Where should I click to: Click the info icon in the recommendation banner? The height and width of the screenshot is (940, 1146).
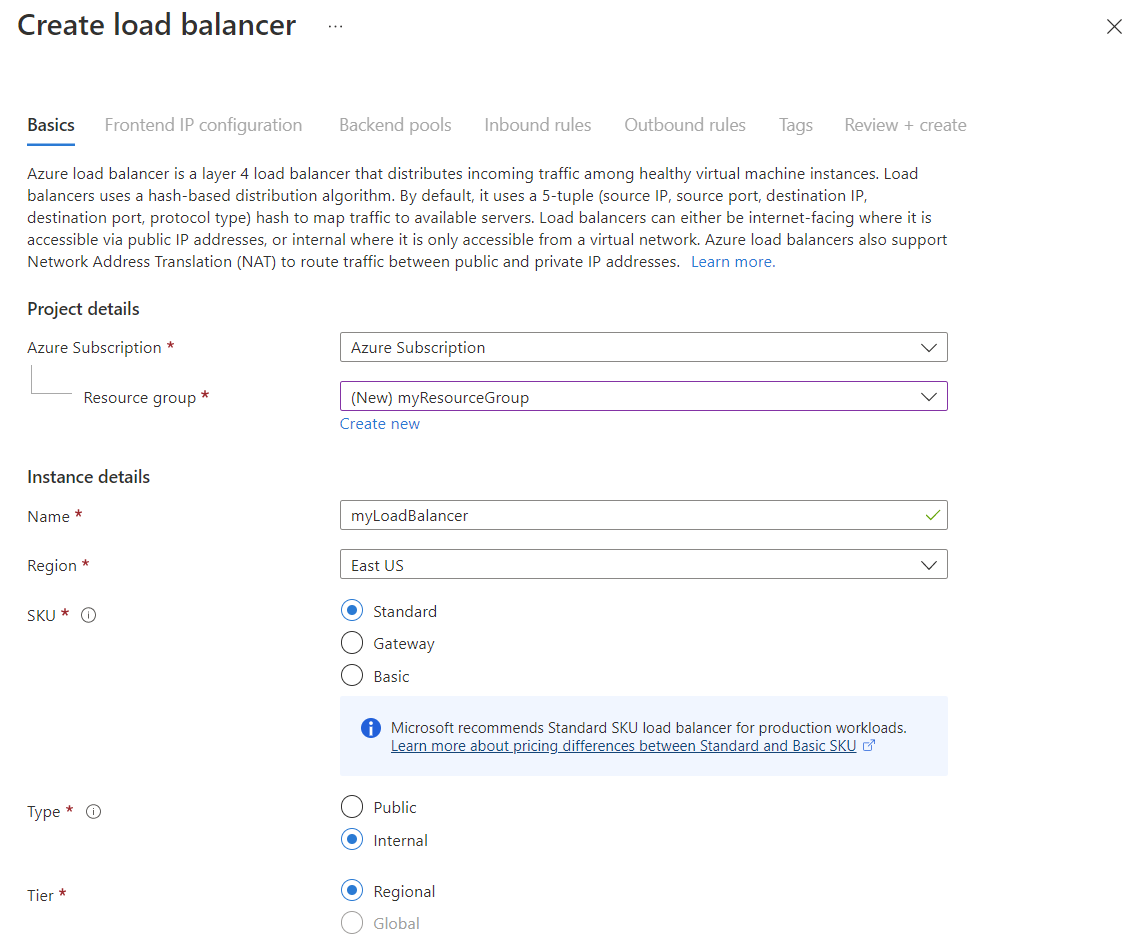[x=370, y=728]
